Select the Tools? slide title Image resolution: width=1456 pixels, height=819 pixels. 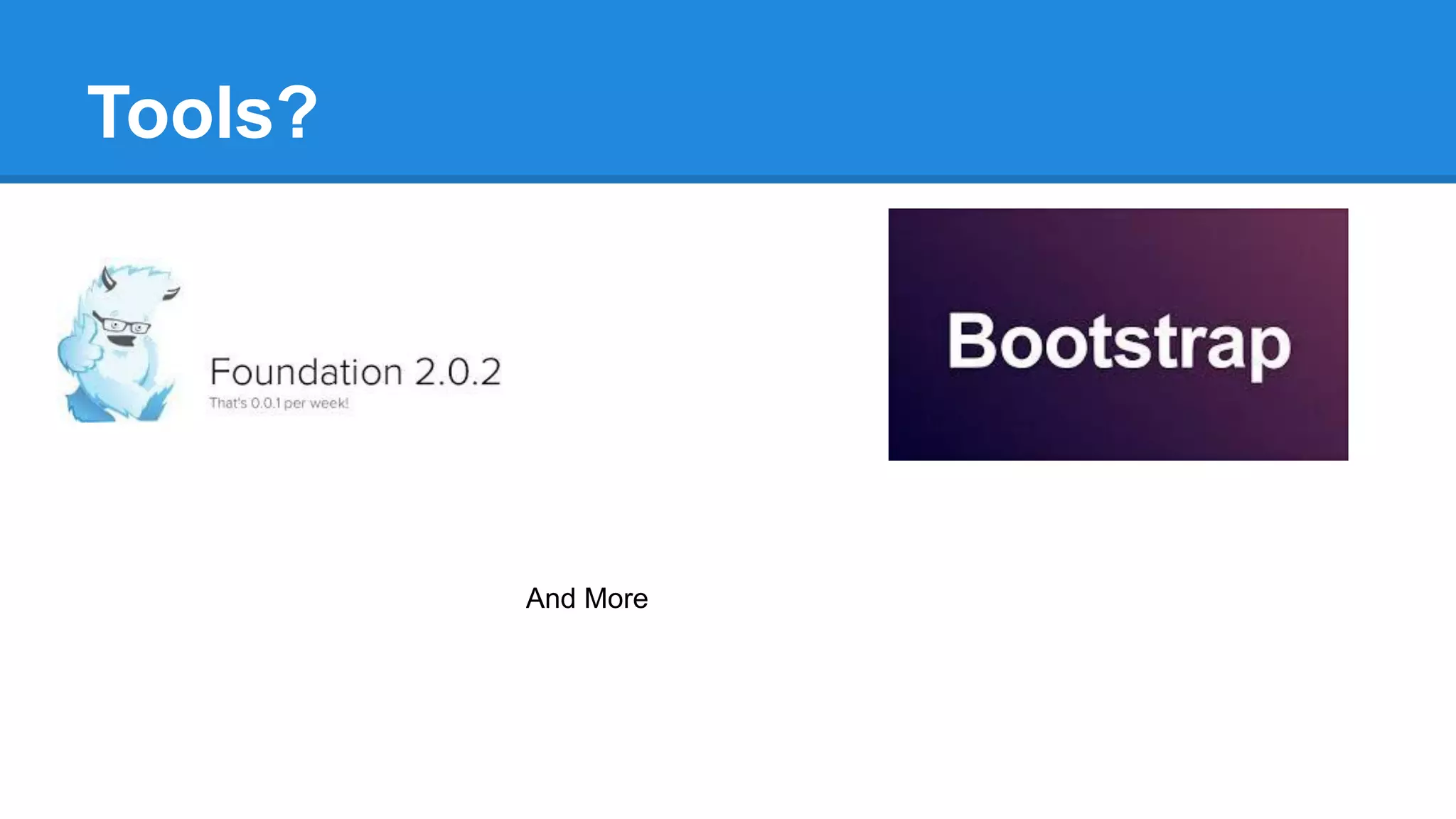coord(202,112)
